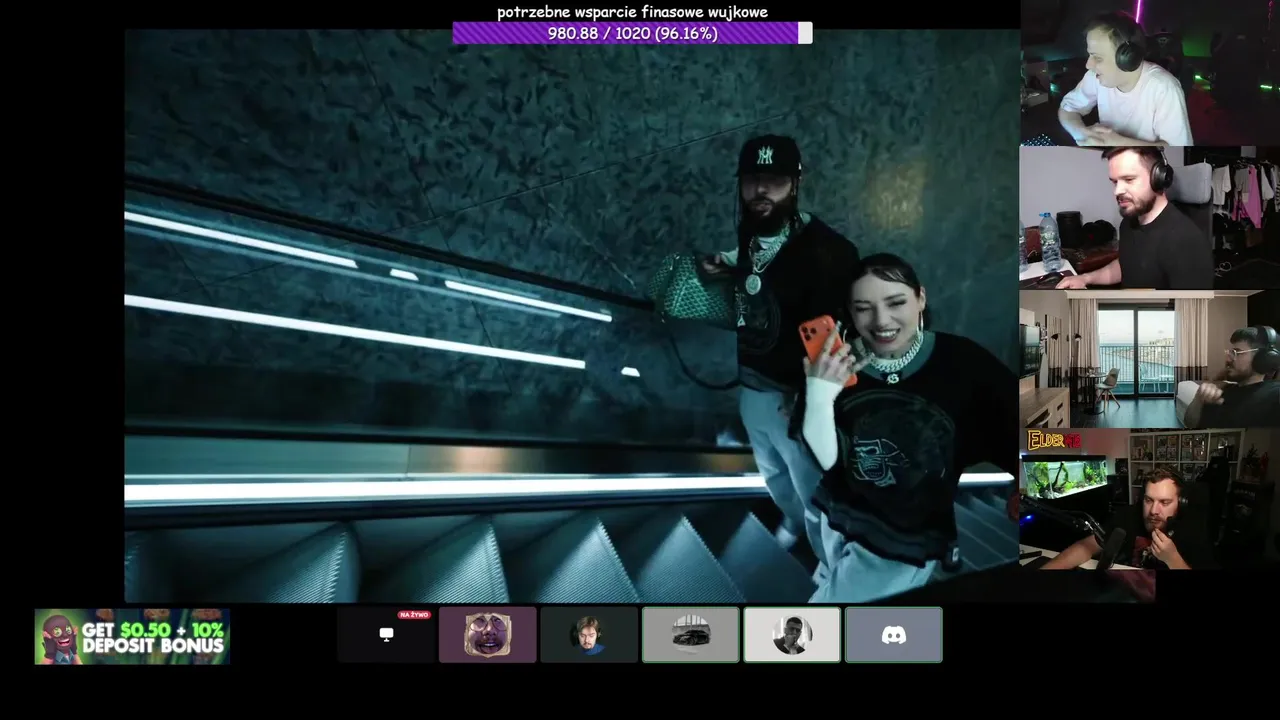Click the main music video stream area

click(x=572, y=315)
